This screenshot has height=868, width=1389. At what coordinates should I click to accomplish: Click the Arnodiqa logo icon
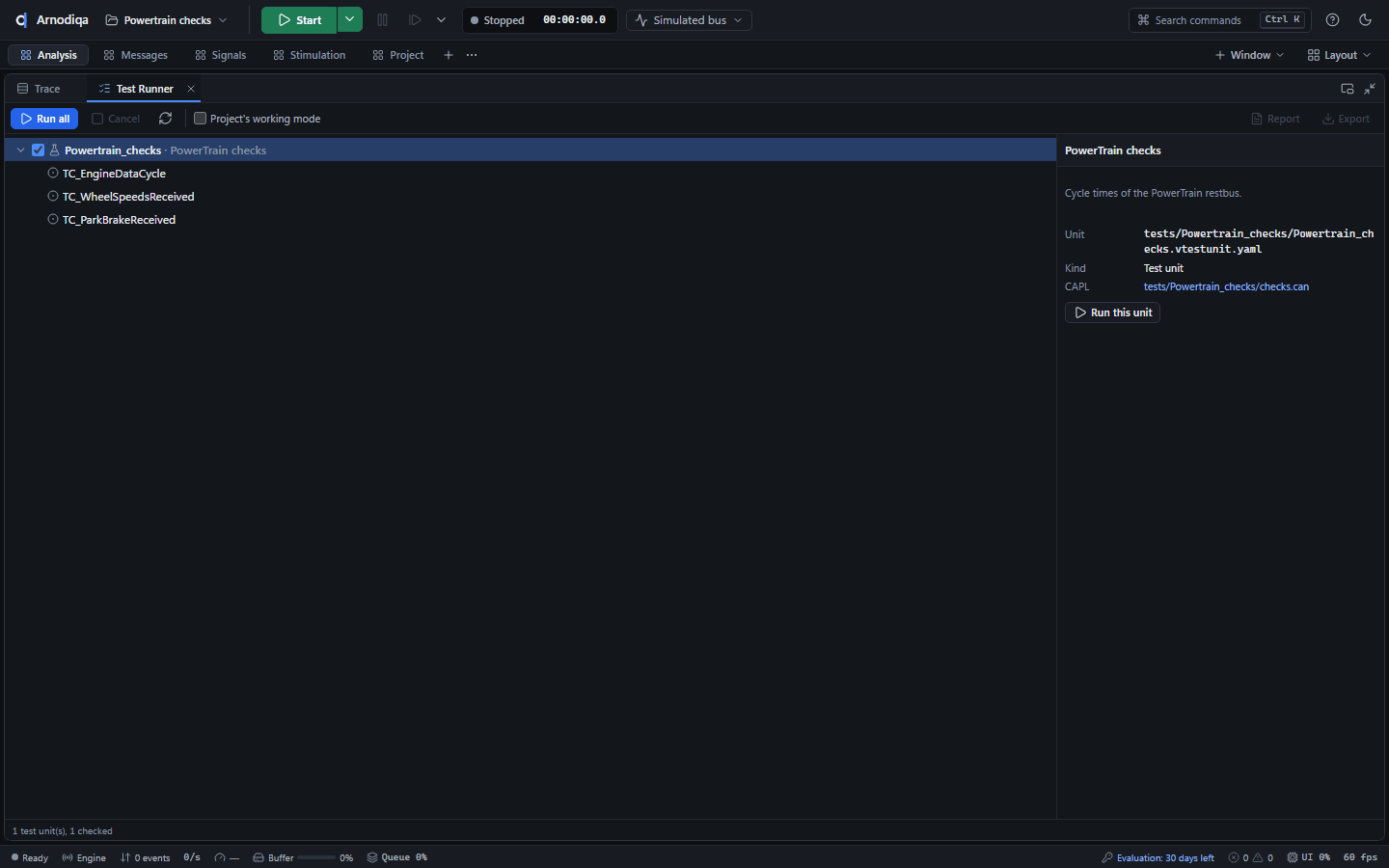tap(21, 20)
